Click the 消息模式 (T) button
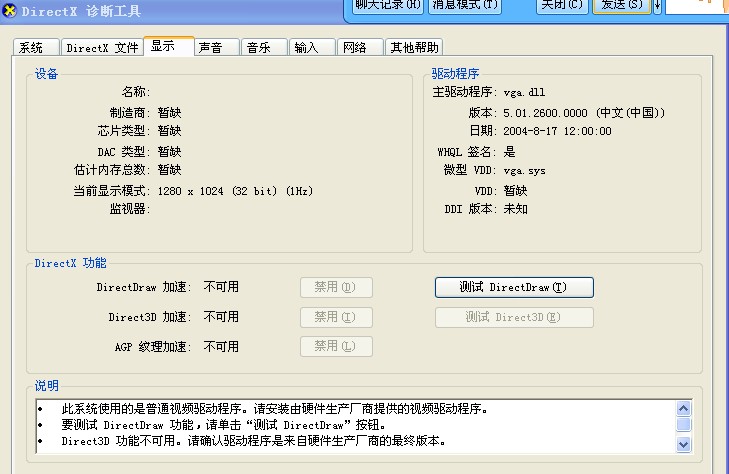This screenshot has height=474, width=729. point(464,6)
